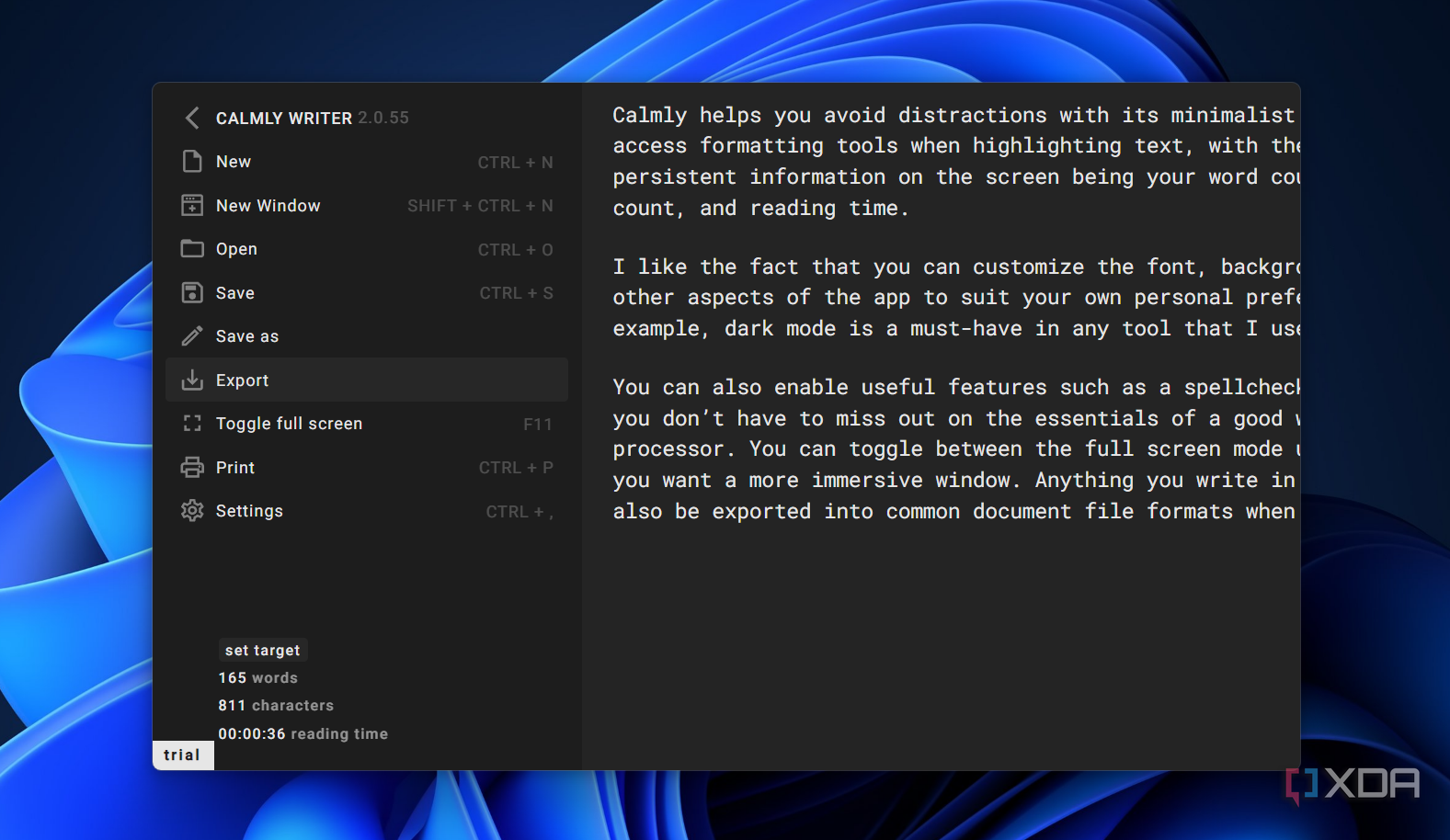The width and height of the screenshot is (1450, 840).
Task: Click the CTRL + O shortcut label
Action: click(x=516, y=250)
